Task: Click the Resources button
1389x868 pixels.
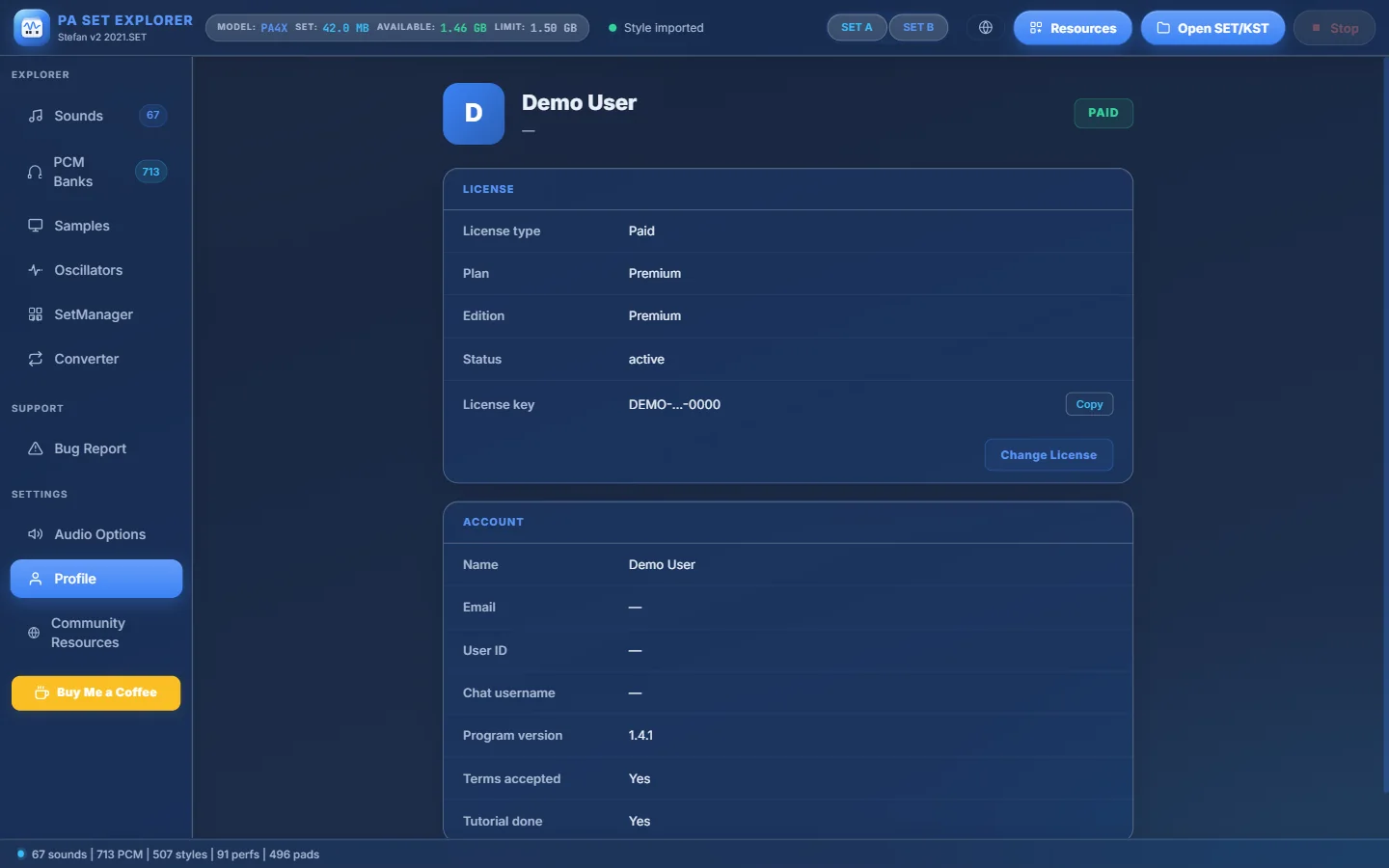Action: click(x=1073, y=28)
